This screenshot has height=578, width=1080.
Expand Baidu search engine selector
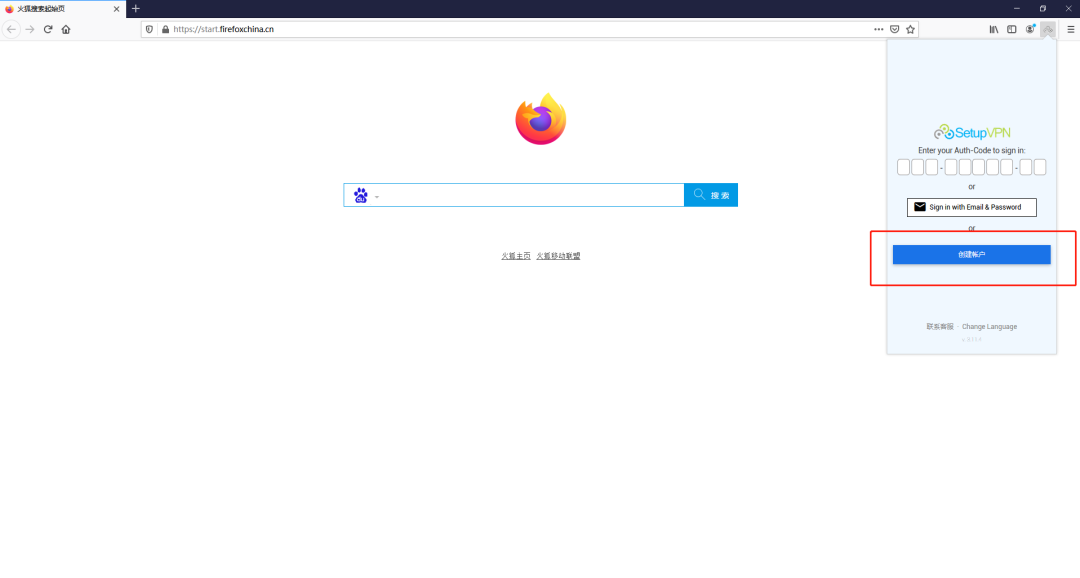[x=364, y=196]
